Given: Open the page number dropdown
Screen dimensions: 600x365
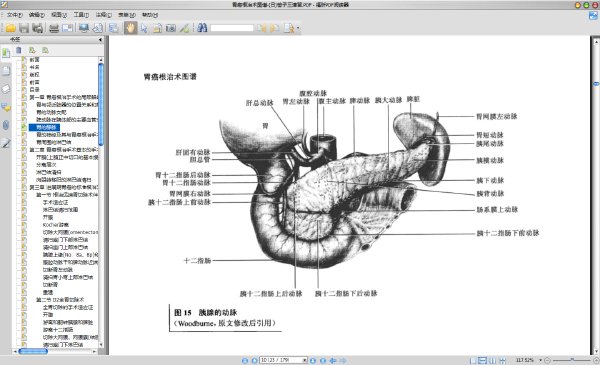Looking at the screenshot, I should (305, 360).
